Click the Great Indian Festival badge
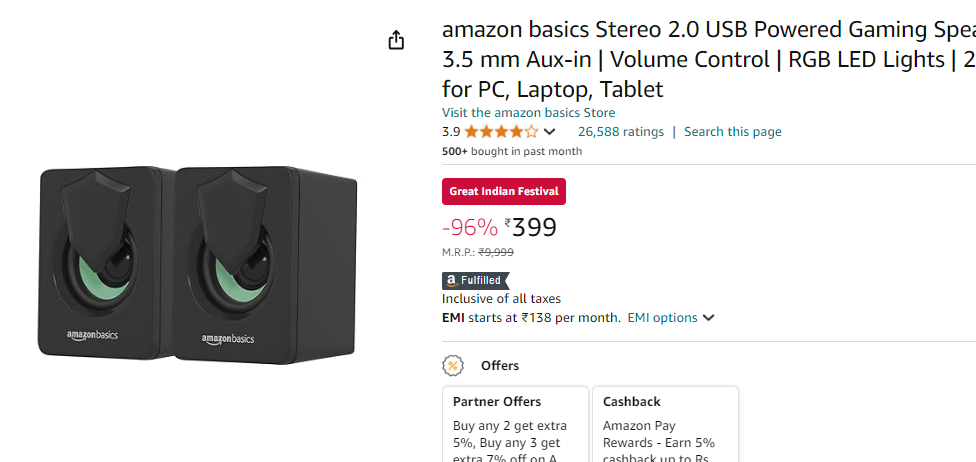Viewport: 976px width, 462px height. tap(504, 191)
